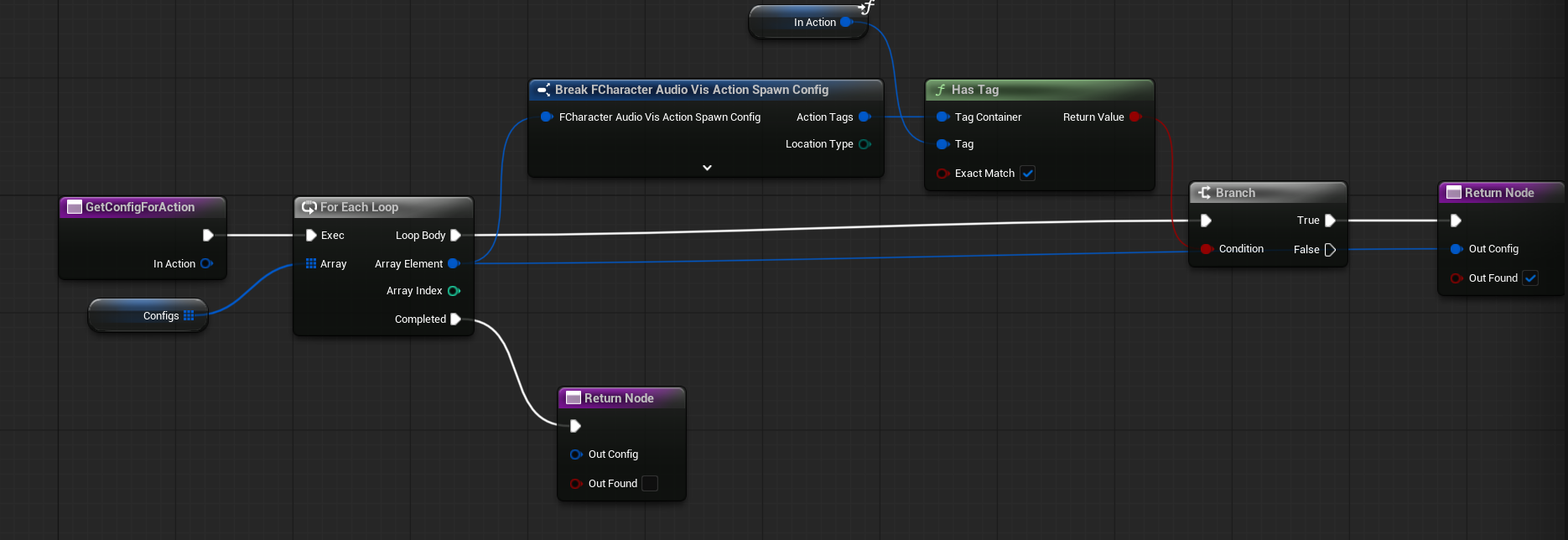The image size is (1568, 540).
Task: Select the GetConfigForAction entry node title
Action: tap(140, 207)
